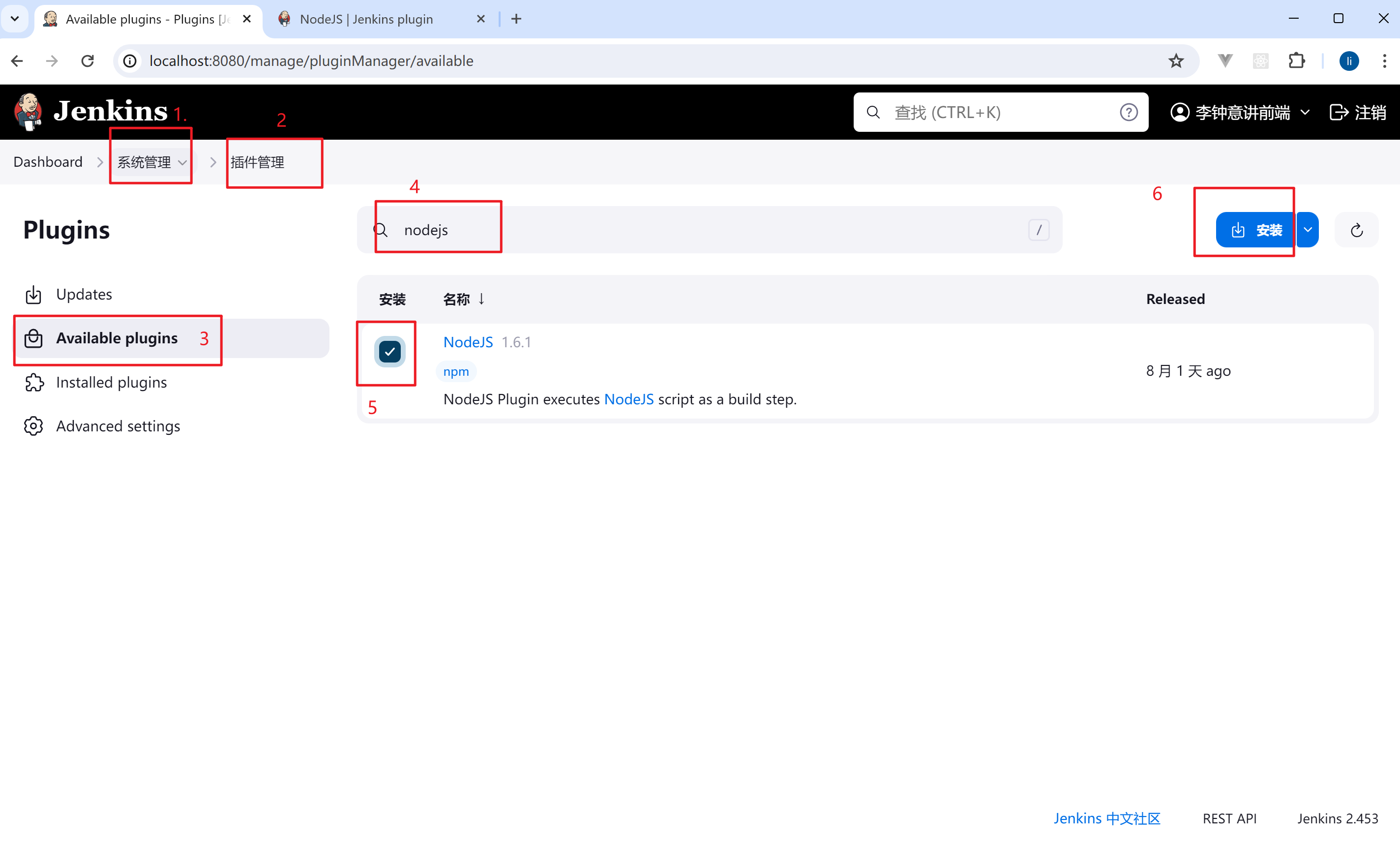Click the browser address bar URL
The width and height of the screenshot is (1400, 845).
(311, 61)
